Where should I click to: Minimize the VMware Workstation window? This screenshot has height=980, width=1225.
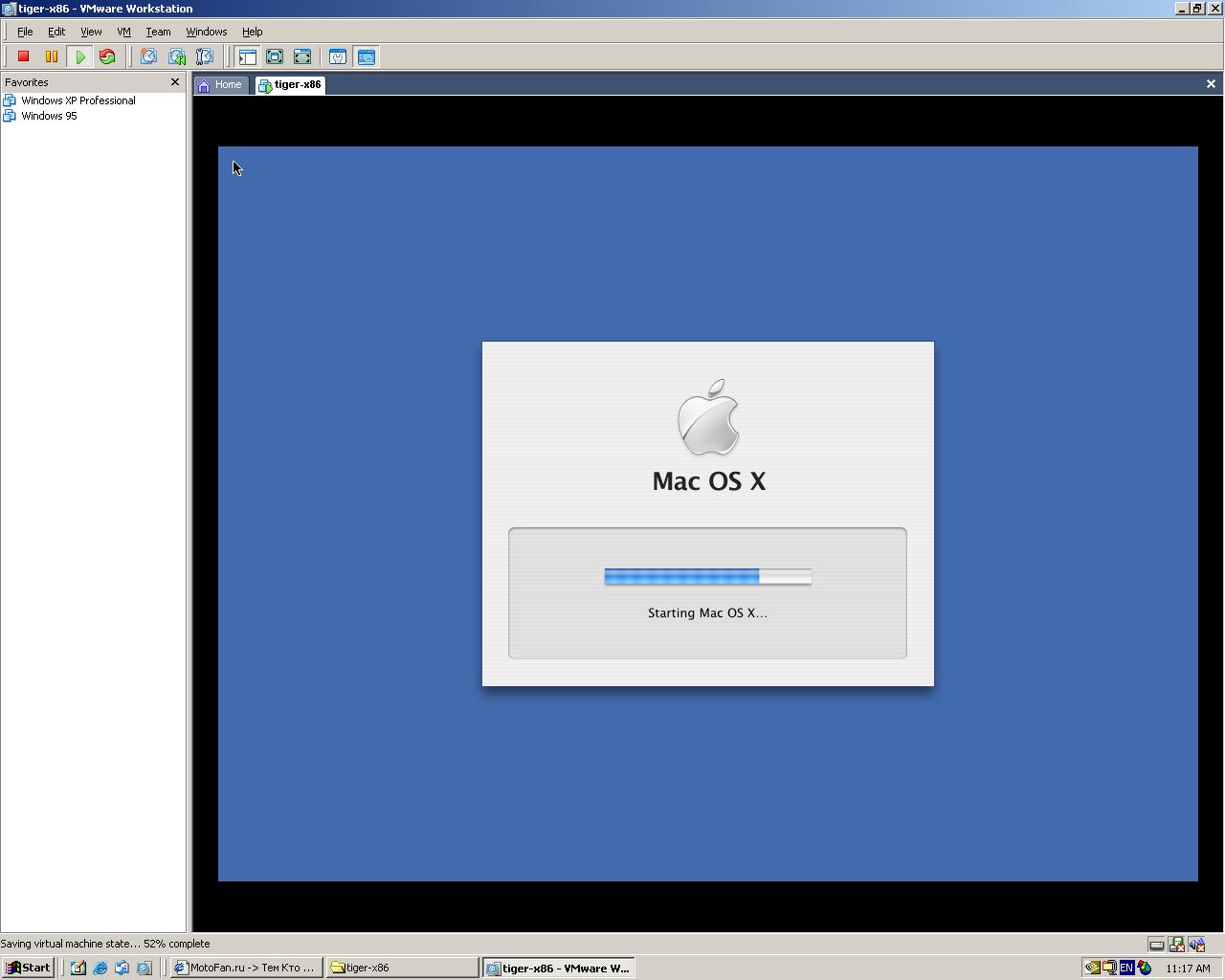pos(1182,8)
